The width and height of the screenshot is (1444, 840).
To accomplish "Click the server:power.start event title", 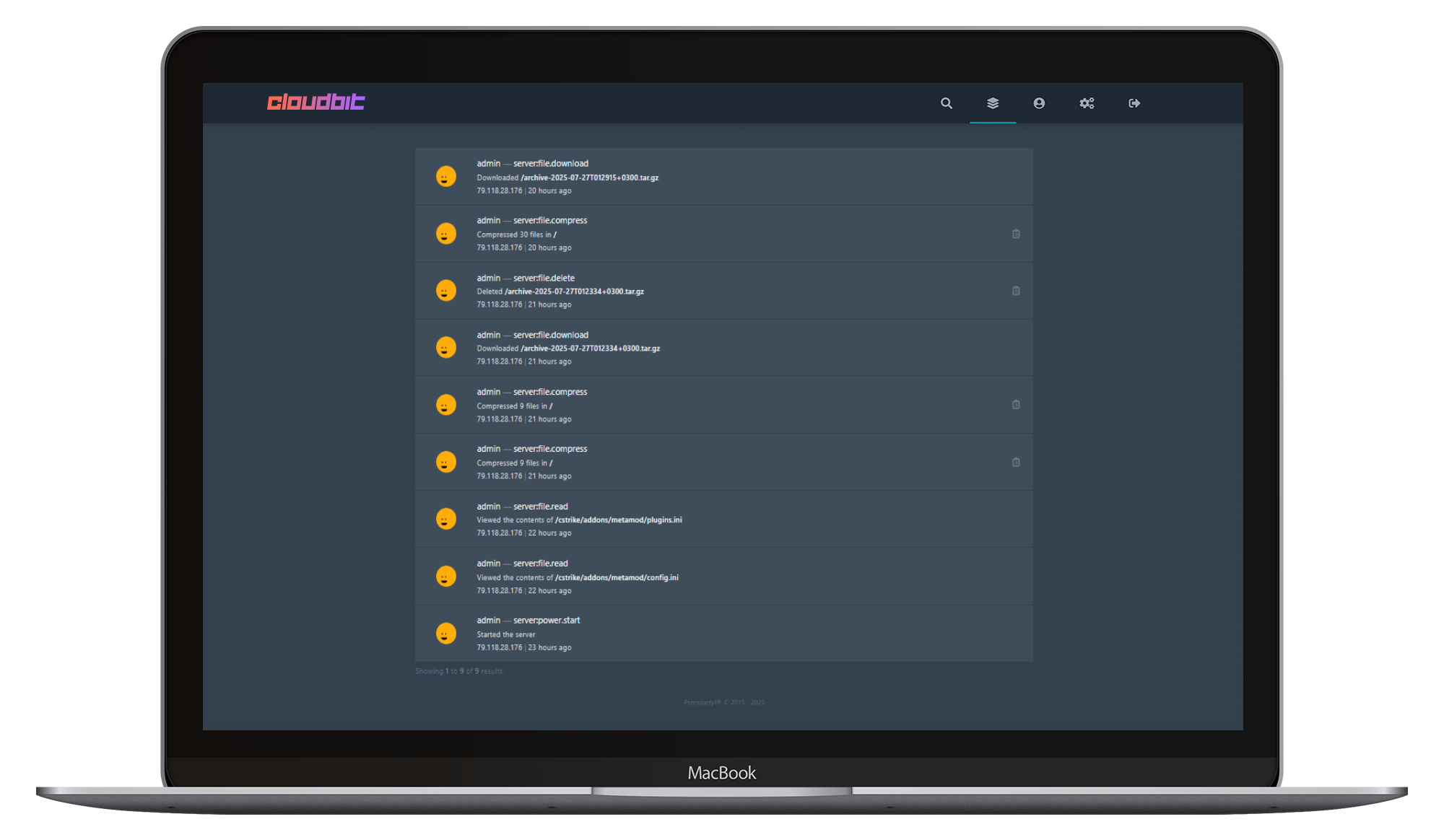I will 547,621.
